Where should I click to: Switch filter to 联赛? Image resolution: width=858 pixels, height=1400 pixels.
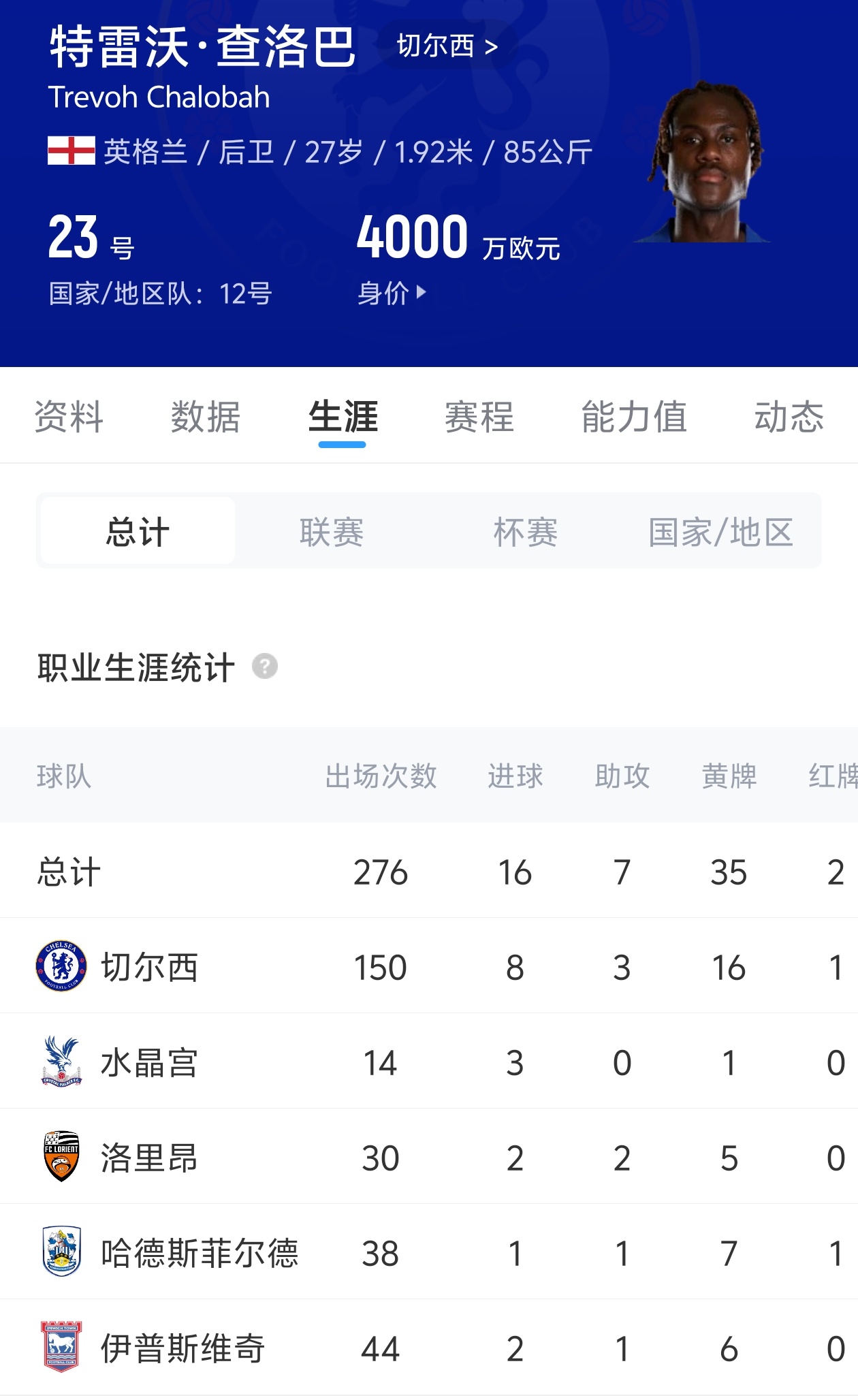point(332,531)
